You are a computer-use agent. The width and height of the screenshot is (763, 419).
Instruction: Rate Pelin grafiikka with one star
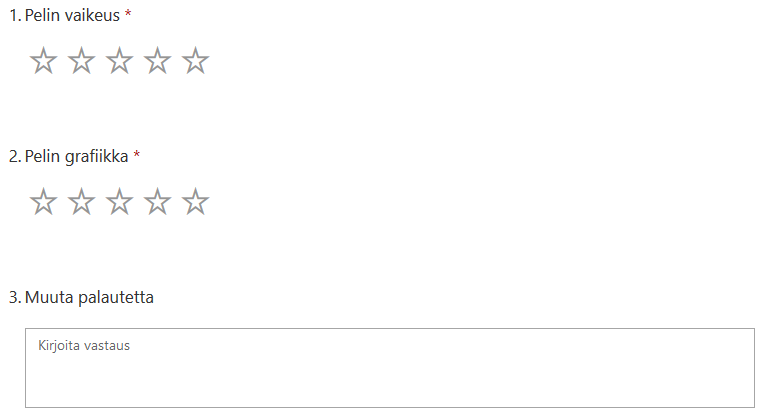pos(43,202)
